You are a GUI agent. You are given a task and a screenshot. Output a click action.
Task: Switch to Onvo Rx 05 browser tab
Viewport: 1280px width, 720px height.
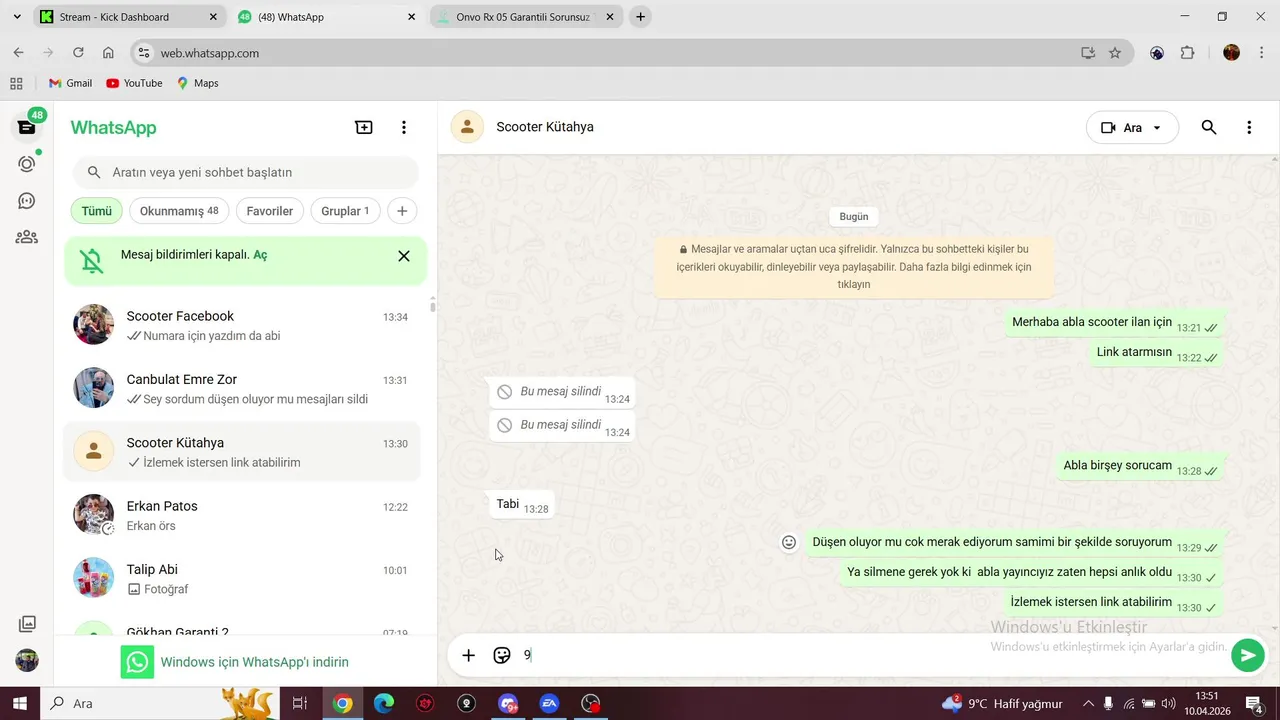(523, 17)
